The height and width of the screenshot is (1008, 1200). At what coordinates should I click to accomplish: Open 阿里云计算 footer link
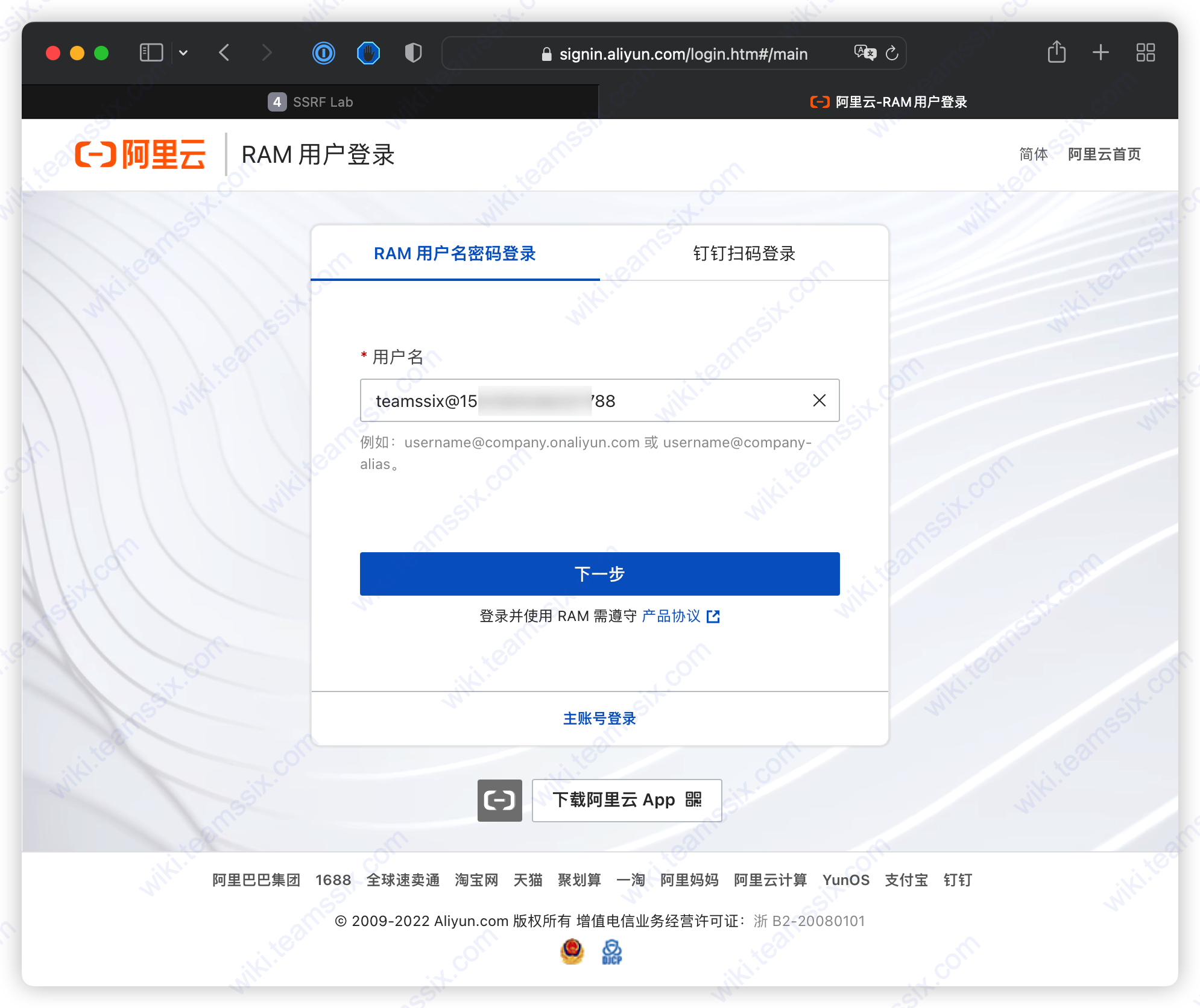[x=770, y=880]
